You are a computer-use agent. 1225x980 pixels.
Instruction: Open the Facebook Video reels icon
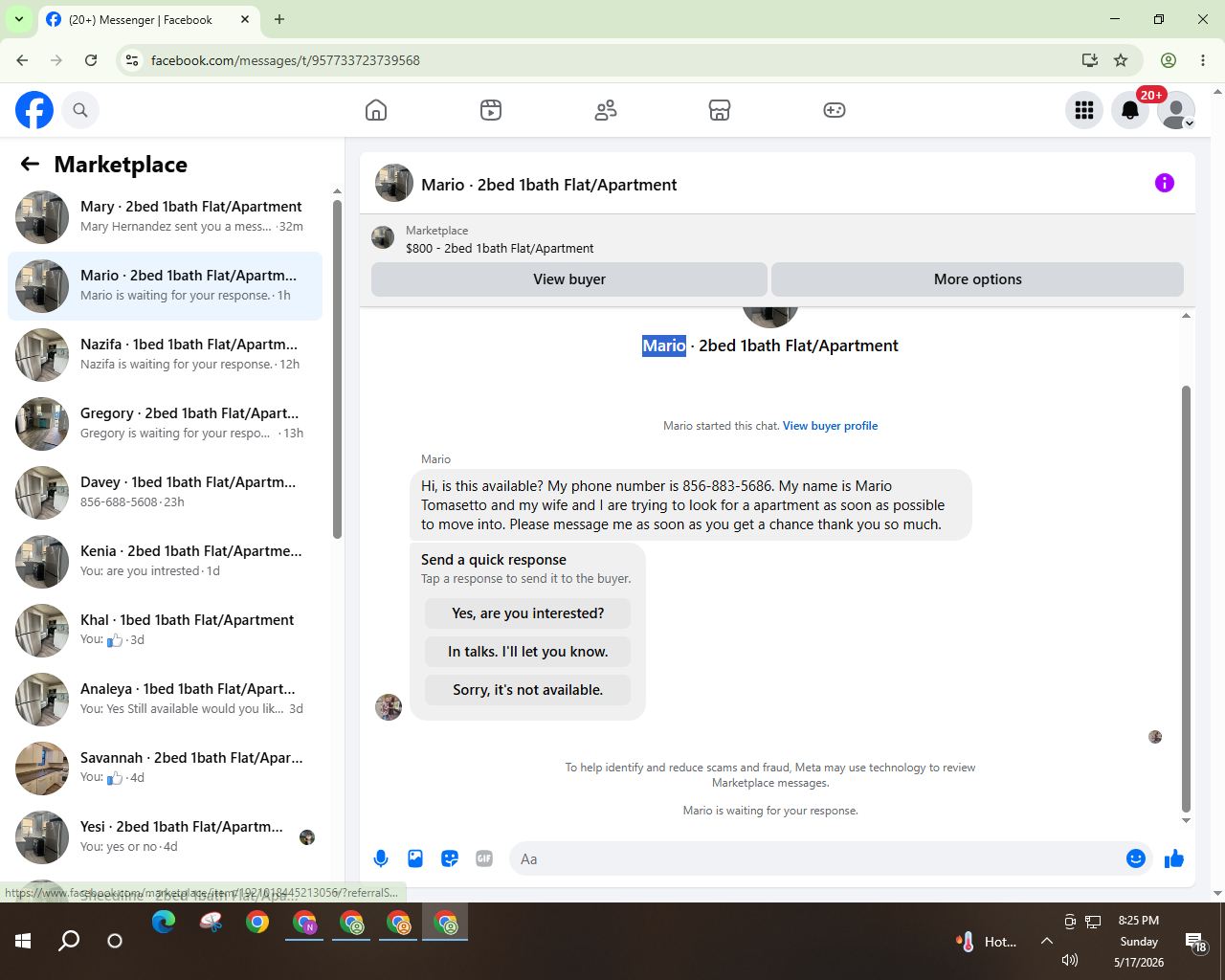point(491,110)
